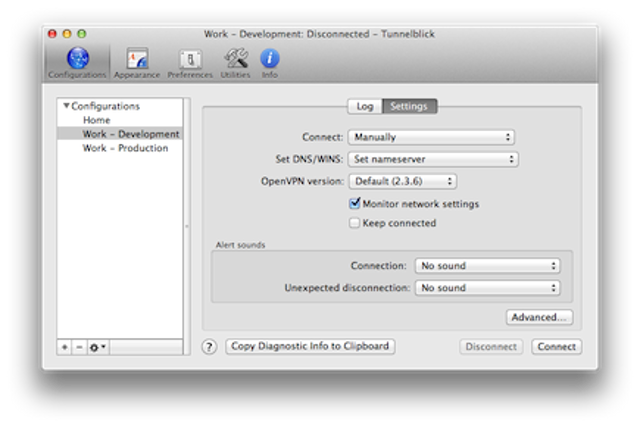Close the Tunnelblick window with red button
The height and width of the screenshot is (428, 640).
coord(52,34)
